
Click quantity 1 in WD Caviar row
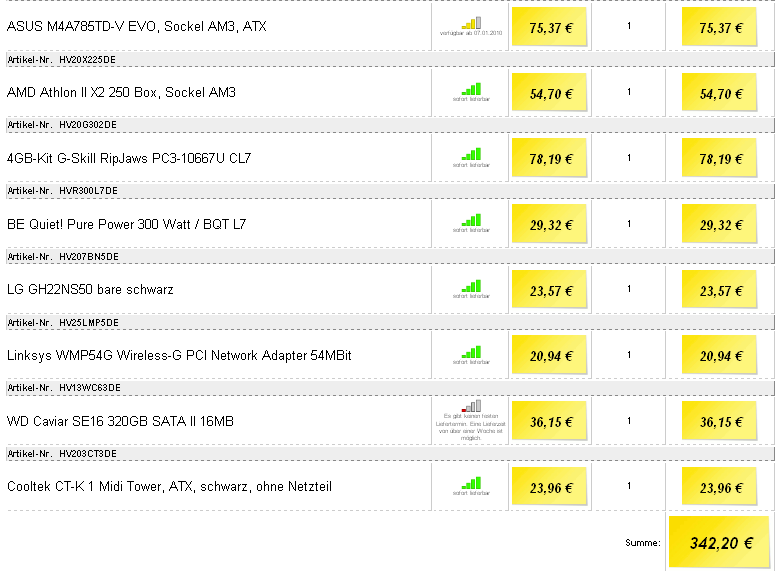629,421
